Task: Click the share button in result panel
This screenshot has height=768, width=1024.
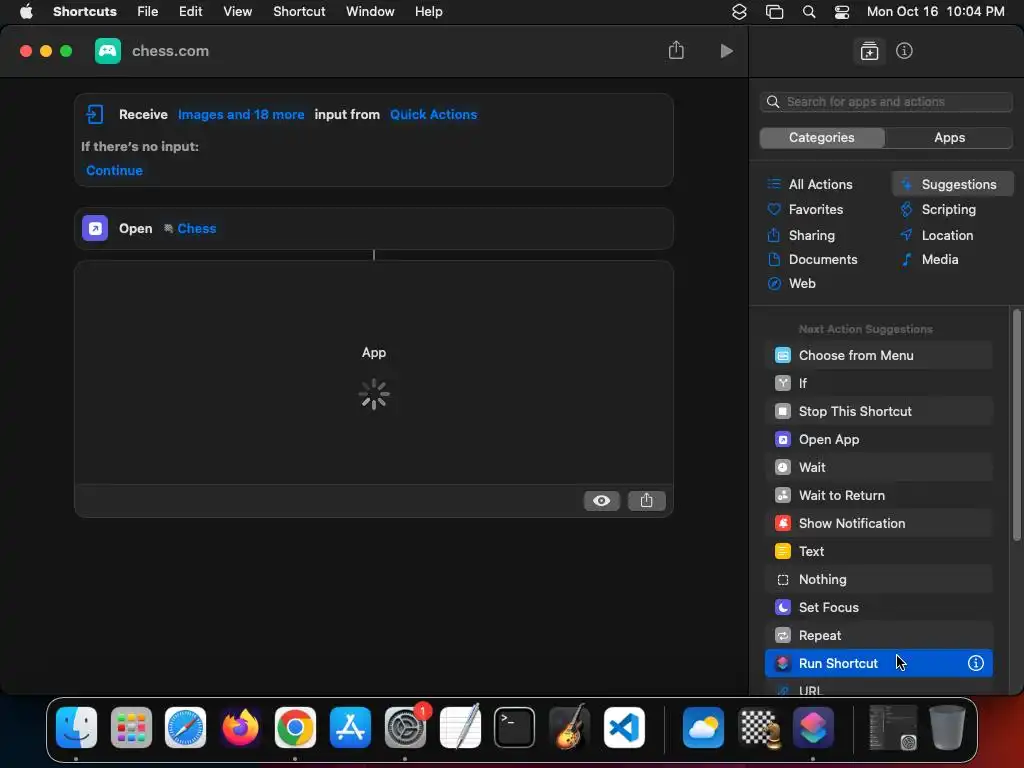Action: 647,500
